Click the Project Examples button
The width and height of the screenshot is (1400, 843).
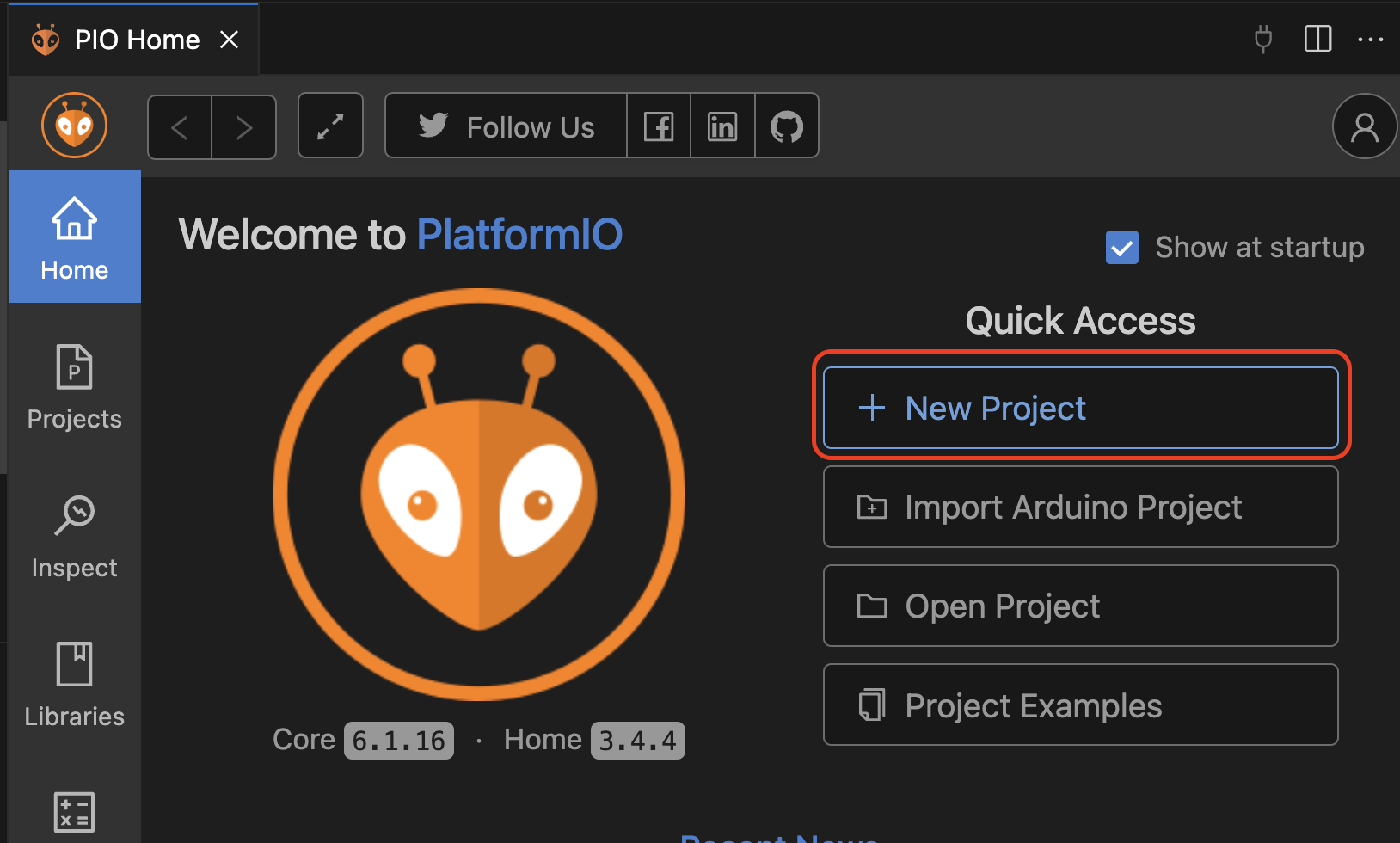1081,705
